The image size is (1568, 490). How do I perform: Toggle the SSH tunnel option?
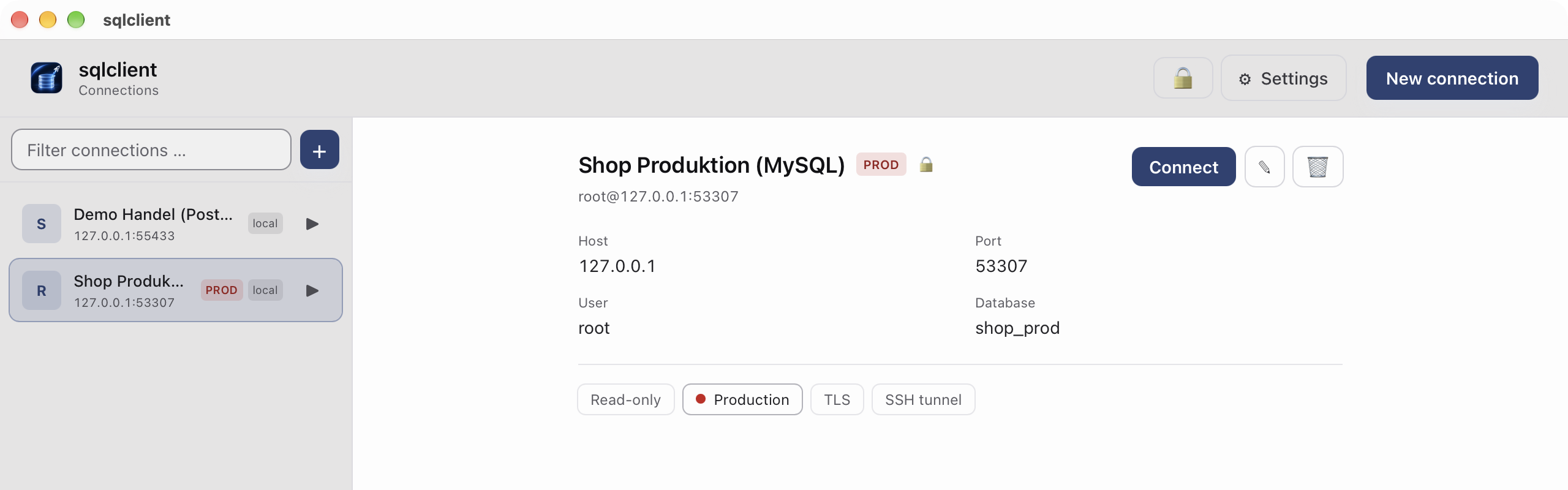click(x=923, y=399)
